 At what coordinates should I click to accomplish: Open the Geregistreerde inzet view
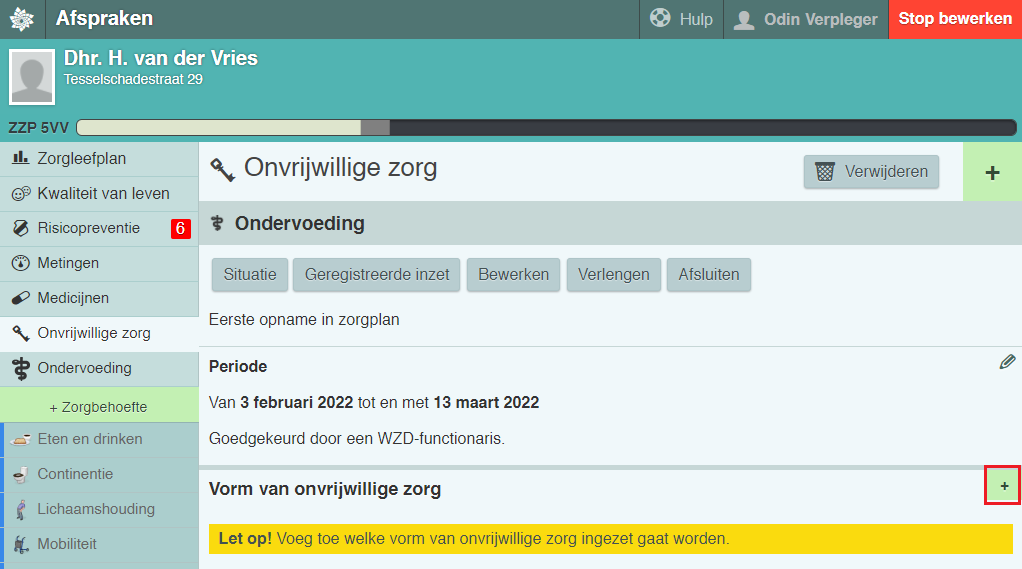coord(377,275)
